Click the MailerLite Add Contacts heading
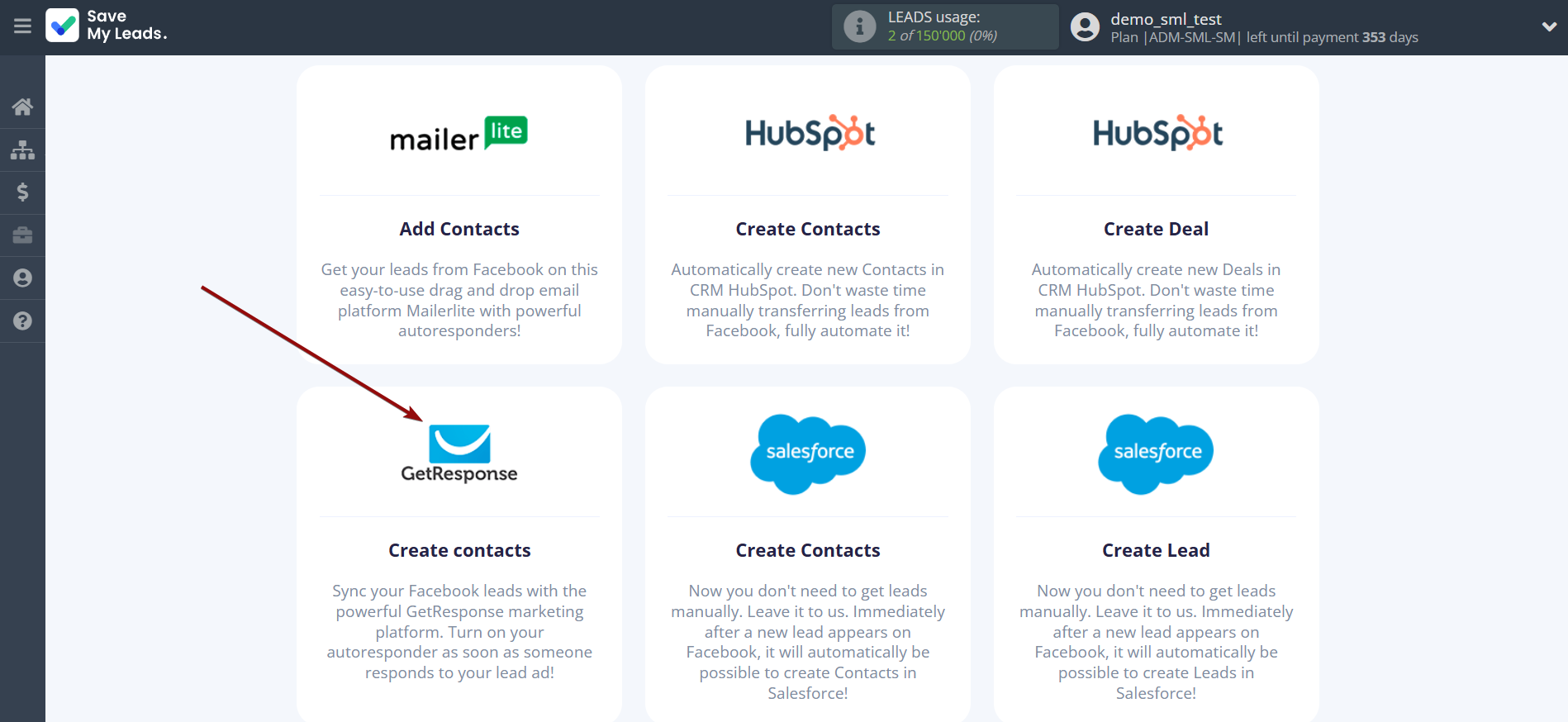The height and width of the screenshot is (722, 1568). 459,229
